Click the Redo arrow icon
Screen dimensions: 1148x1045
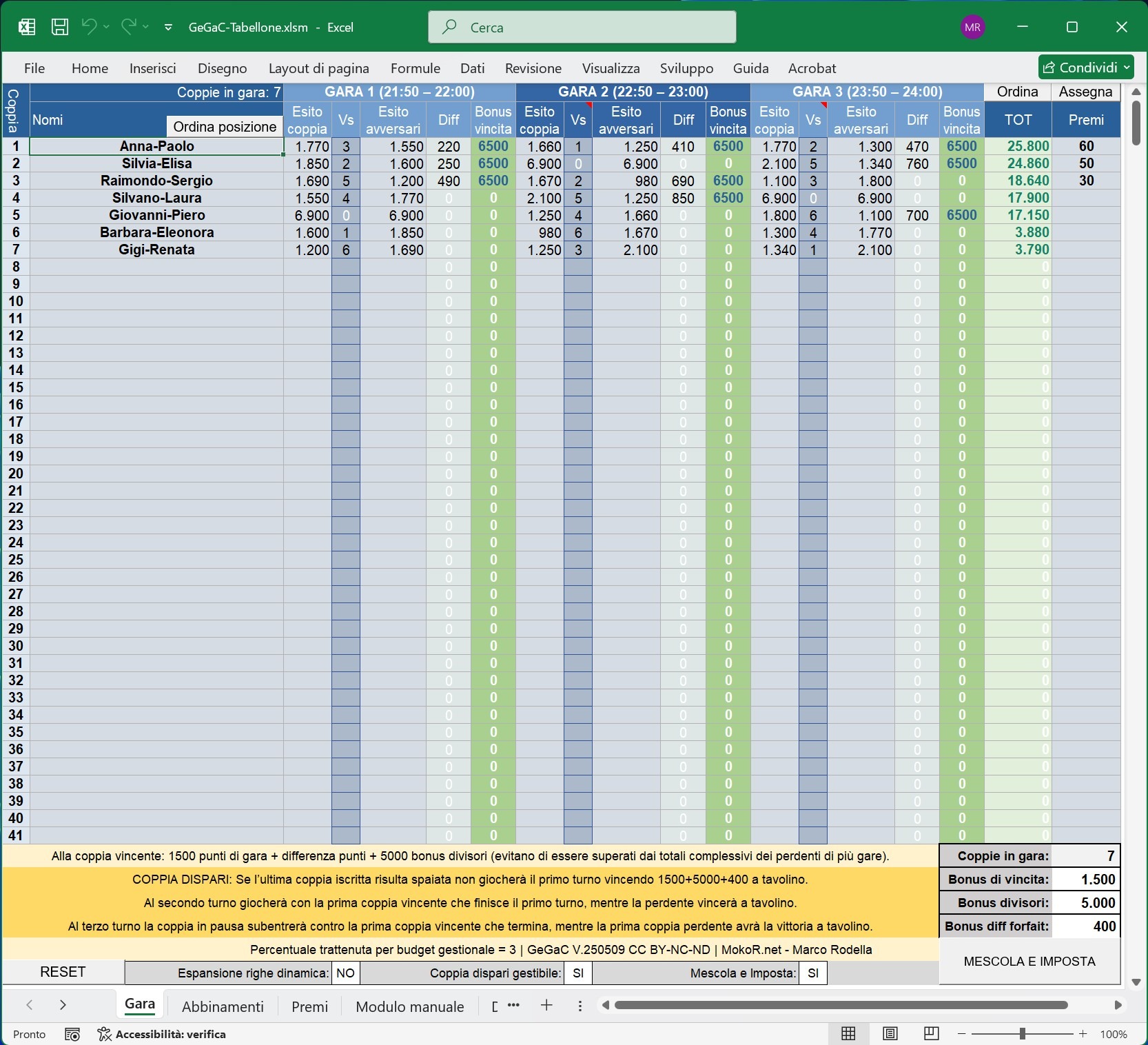(x=128, y=26)
